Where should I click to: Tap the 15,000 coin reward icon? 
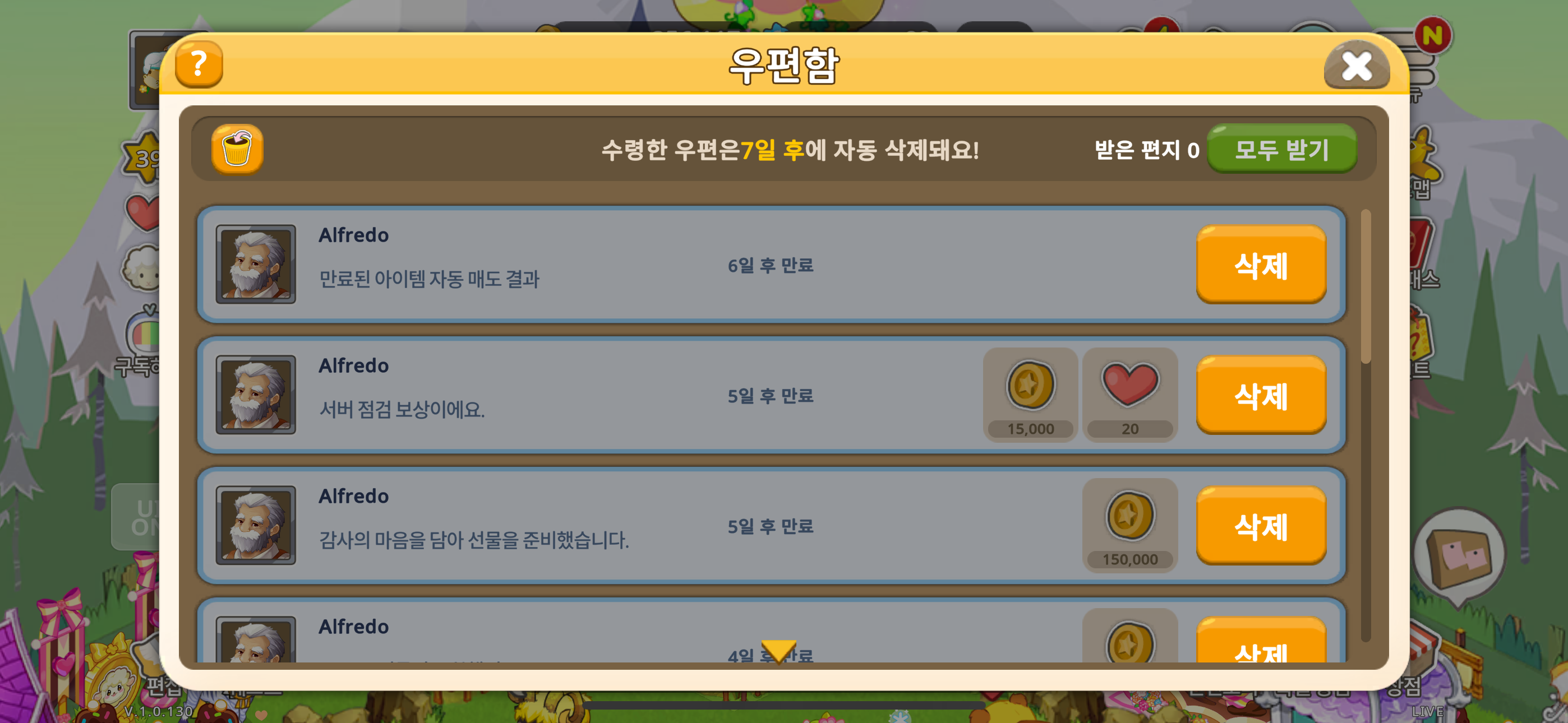tap(1030, 395)
